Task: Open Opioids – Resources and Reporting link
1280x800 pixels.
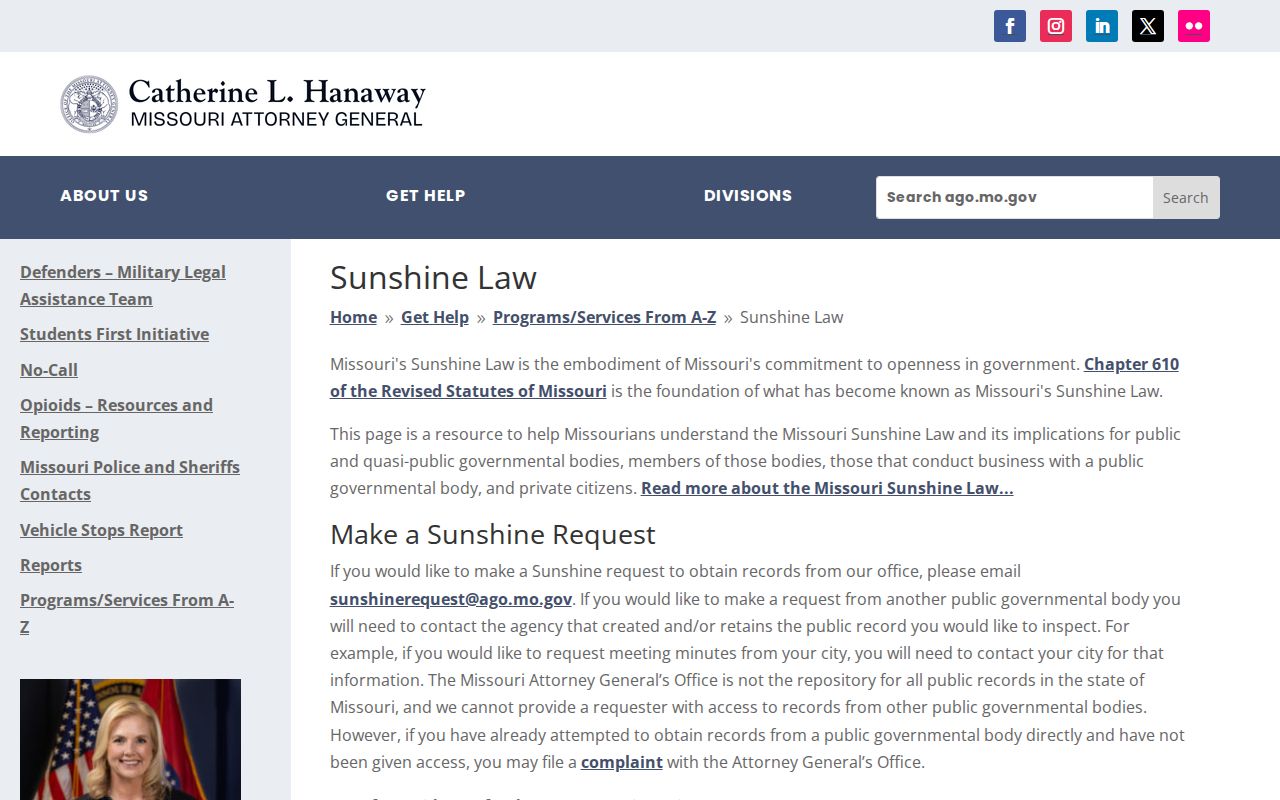Action: click(116, 418)
